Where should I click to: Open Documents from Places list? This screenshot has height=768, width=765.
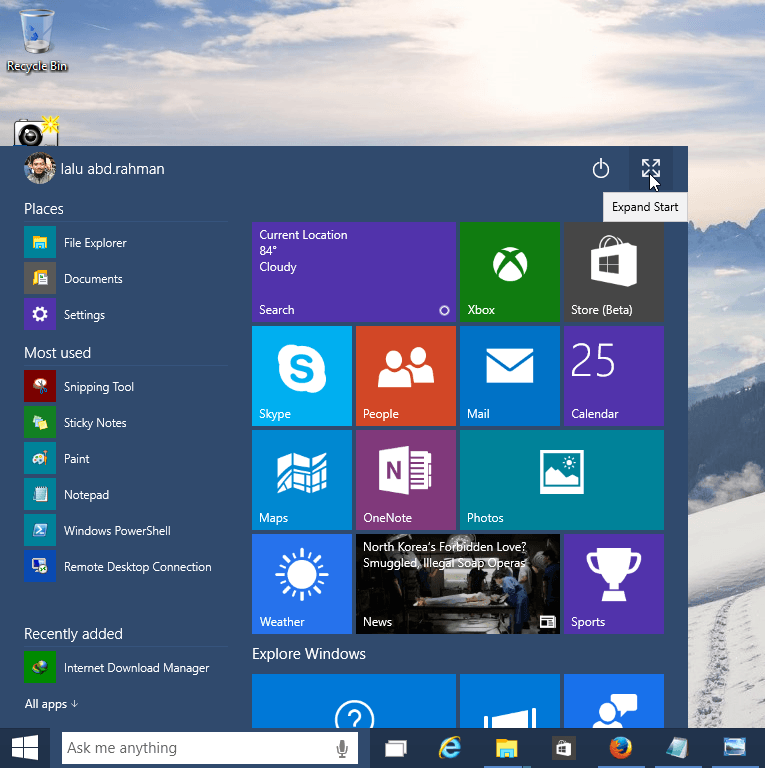pyautogui.click(x=126, y=279)
